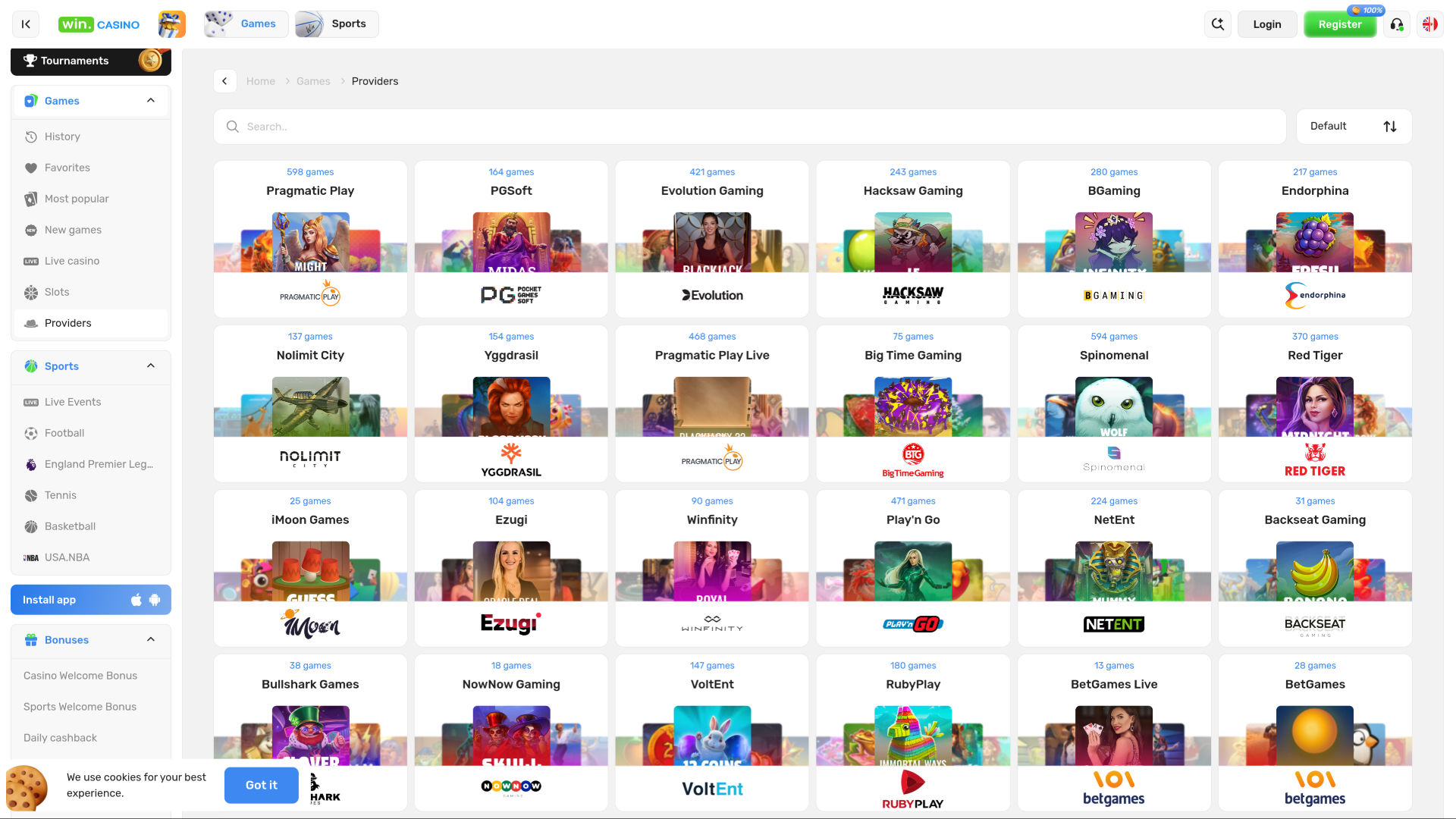Open Live casino in sidebar
Screen dimensions: 1456x819
point(91,261)
